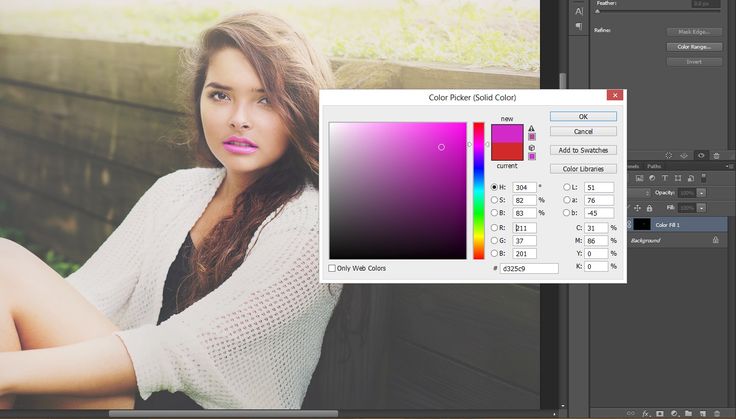Click the hex color code field
The width and height of the screenshot is (736, 419).
529,268
